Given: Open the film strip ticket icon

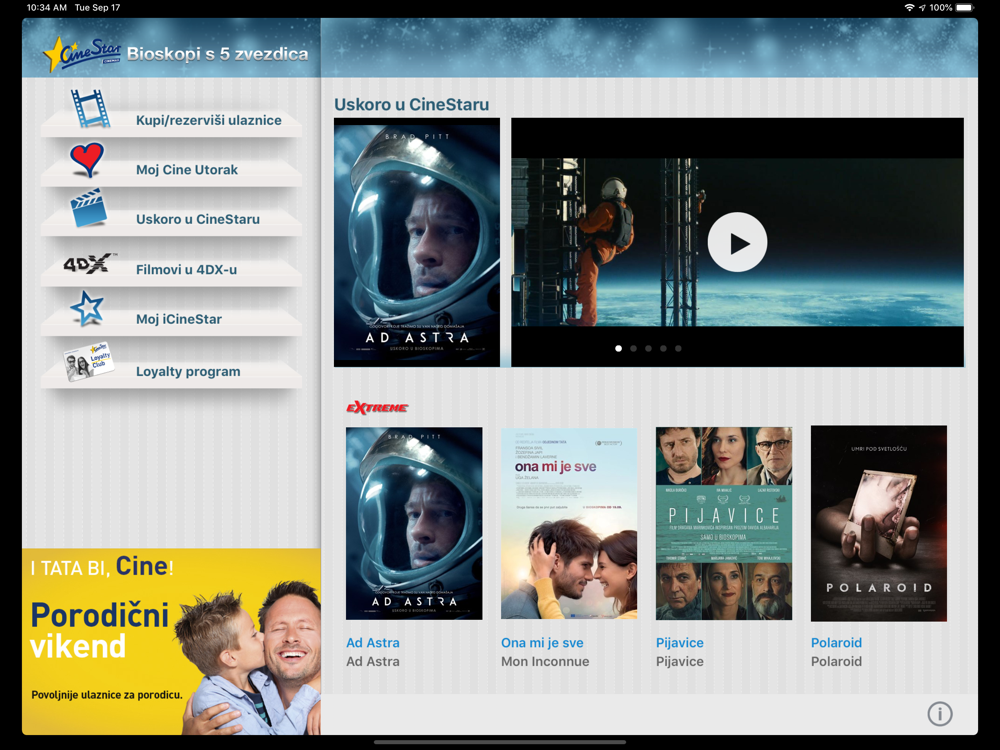Looking at the screenshot, I should point(90,108).
